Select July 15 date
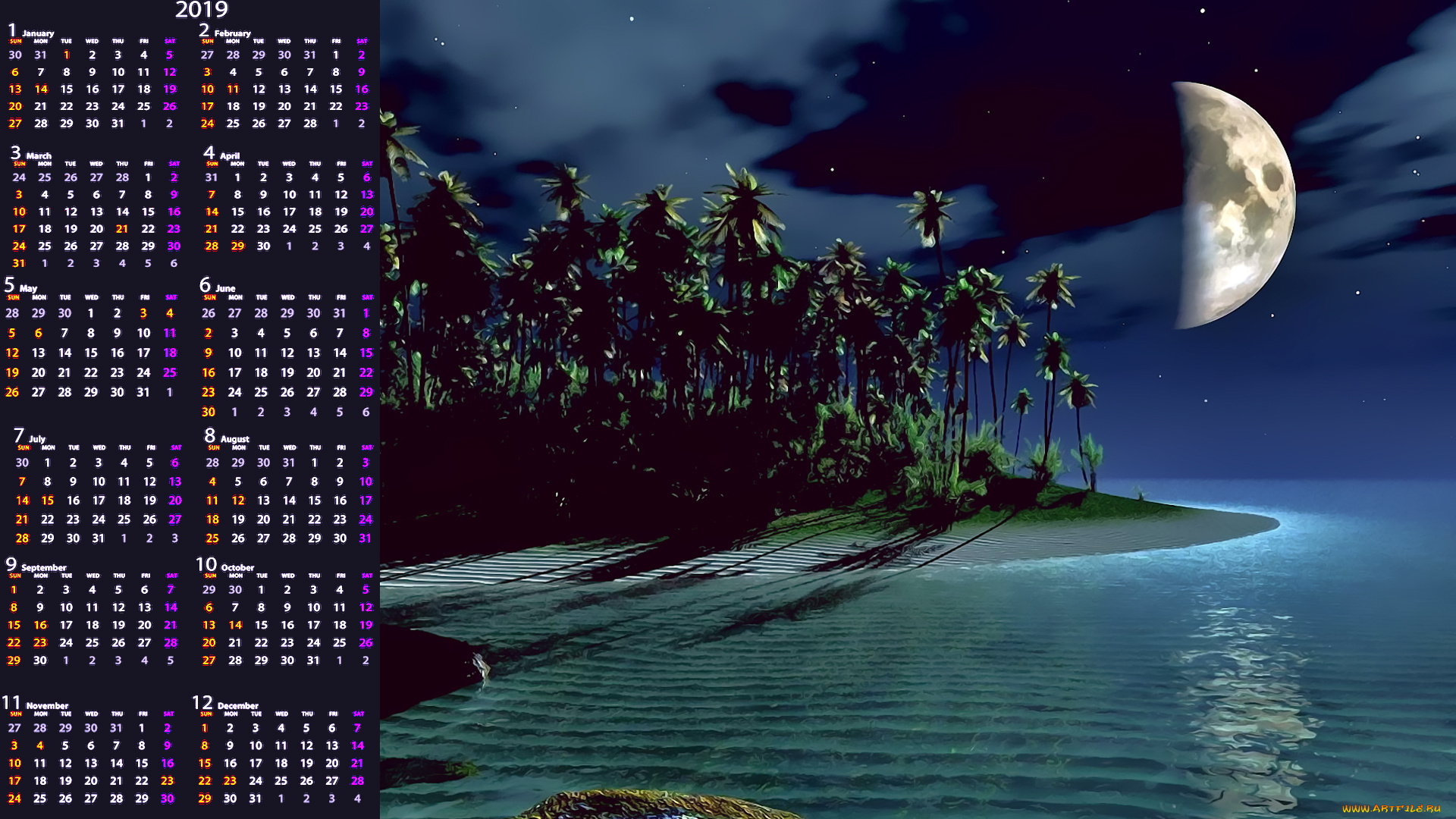 (x=47, y=500)
